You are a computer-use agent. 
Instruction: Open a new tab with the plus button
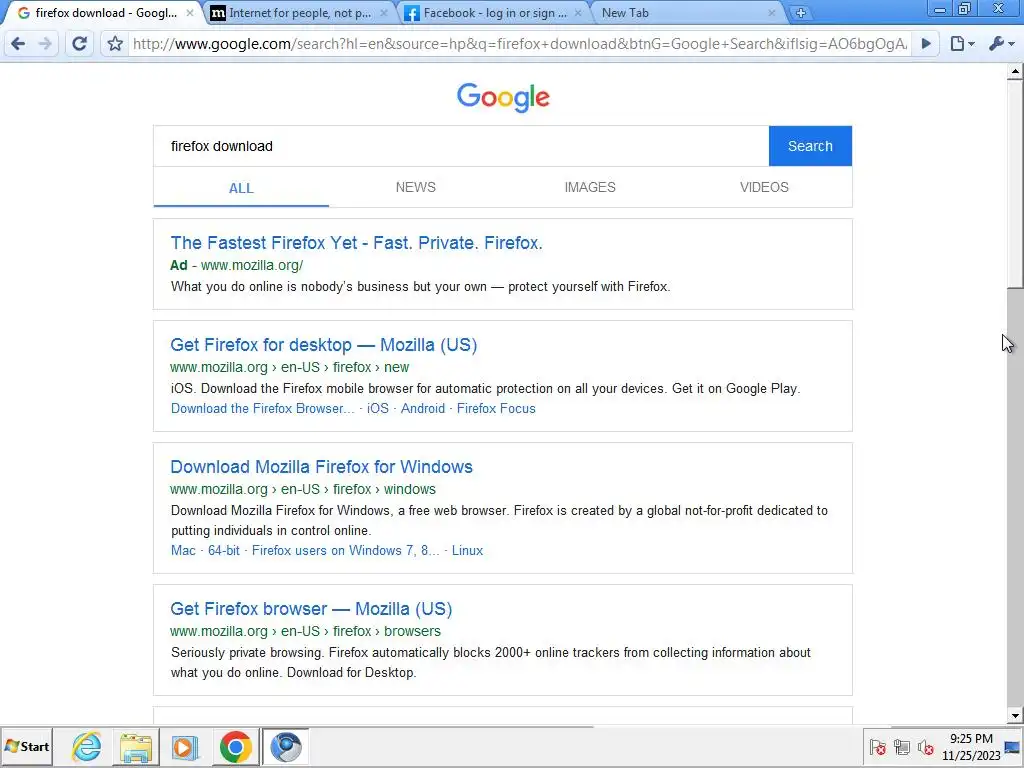coord(801,12)
